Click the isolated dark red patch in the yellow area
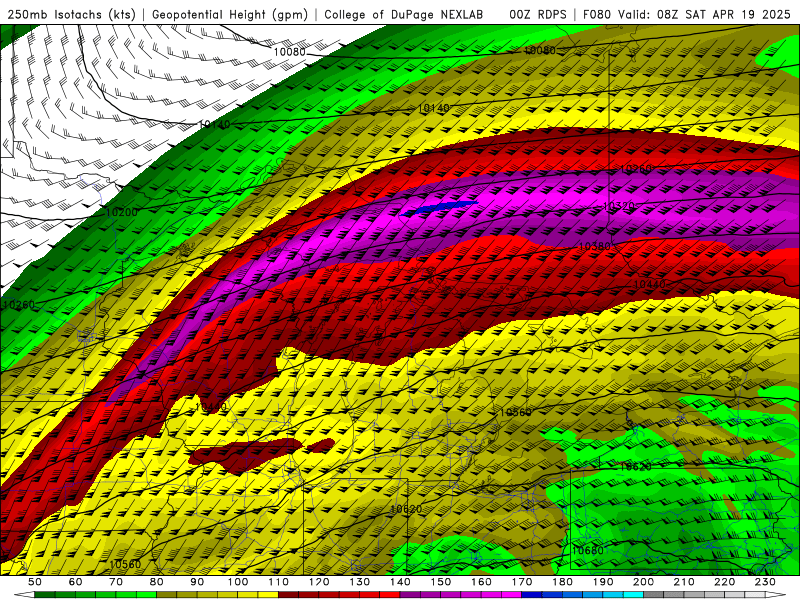800x600 pixels. pyautogui.click(x=245, y=454)
